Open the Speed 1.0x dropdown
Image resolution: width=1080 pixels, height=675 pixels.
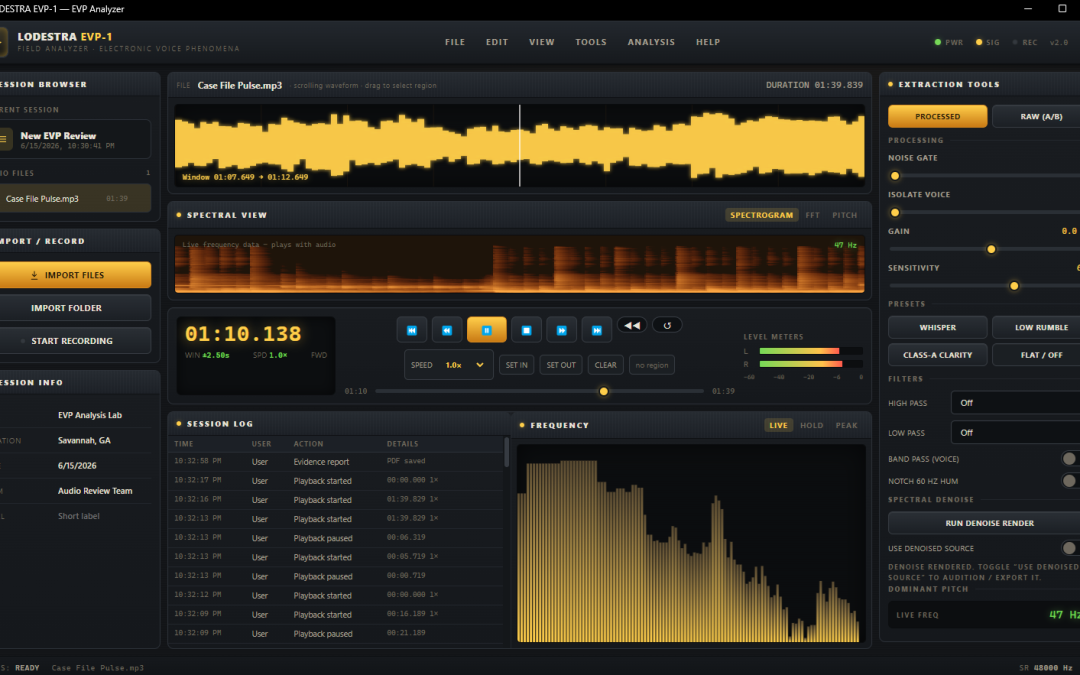click(449, 365)
